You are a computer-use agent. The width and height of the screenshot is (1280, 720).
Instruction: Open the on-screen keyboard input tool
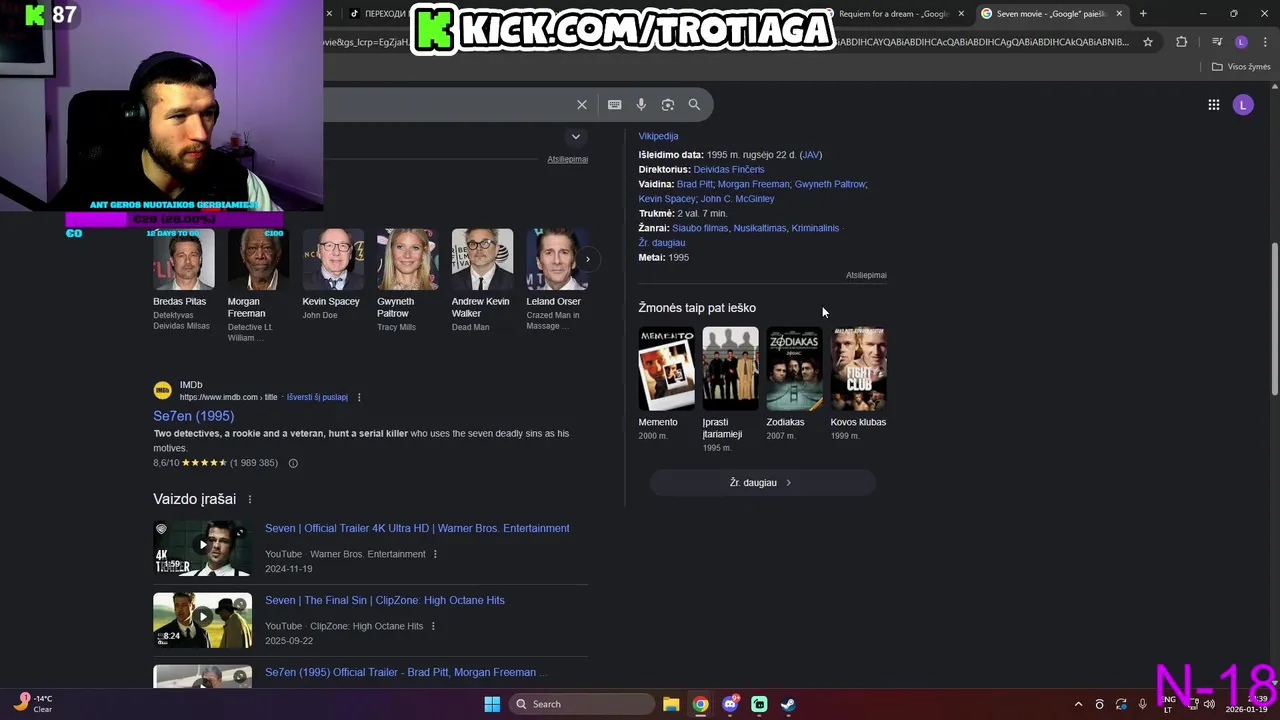[x=614, y=104]
